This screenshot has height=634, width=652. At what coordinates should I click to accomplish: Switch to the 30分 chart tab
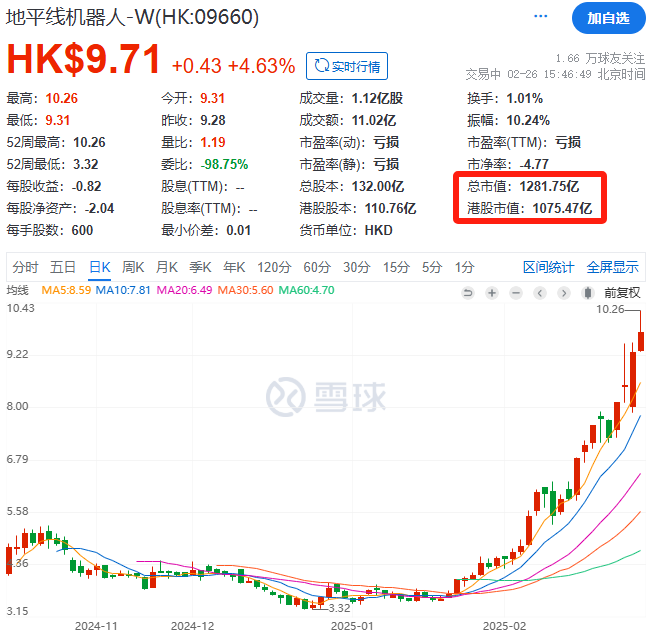[357, 267]
